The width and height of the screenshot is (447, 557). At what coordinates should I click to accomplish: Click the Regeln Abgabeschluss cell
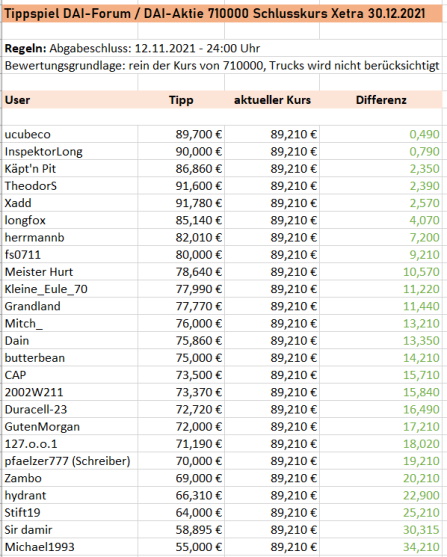(x=132, y=48)
